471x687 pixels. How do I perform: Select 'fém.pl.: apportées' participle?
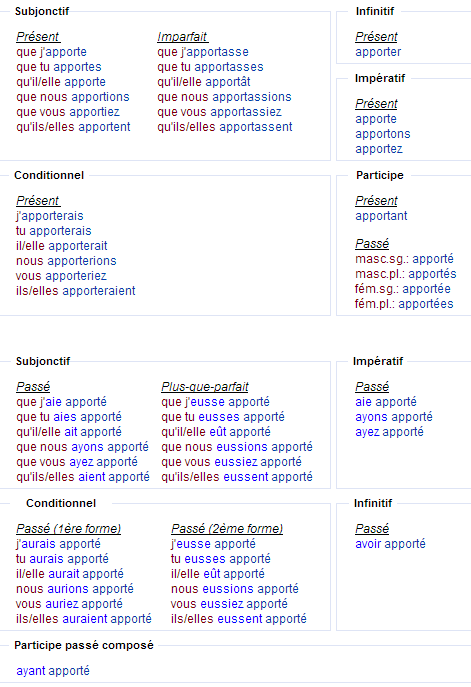click(404, 304)
